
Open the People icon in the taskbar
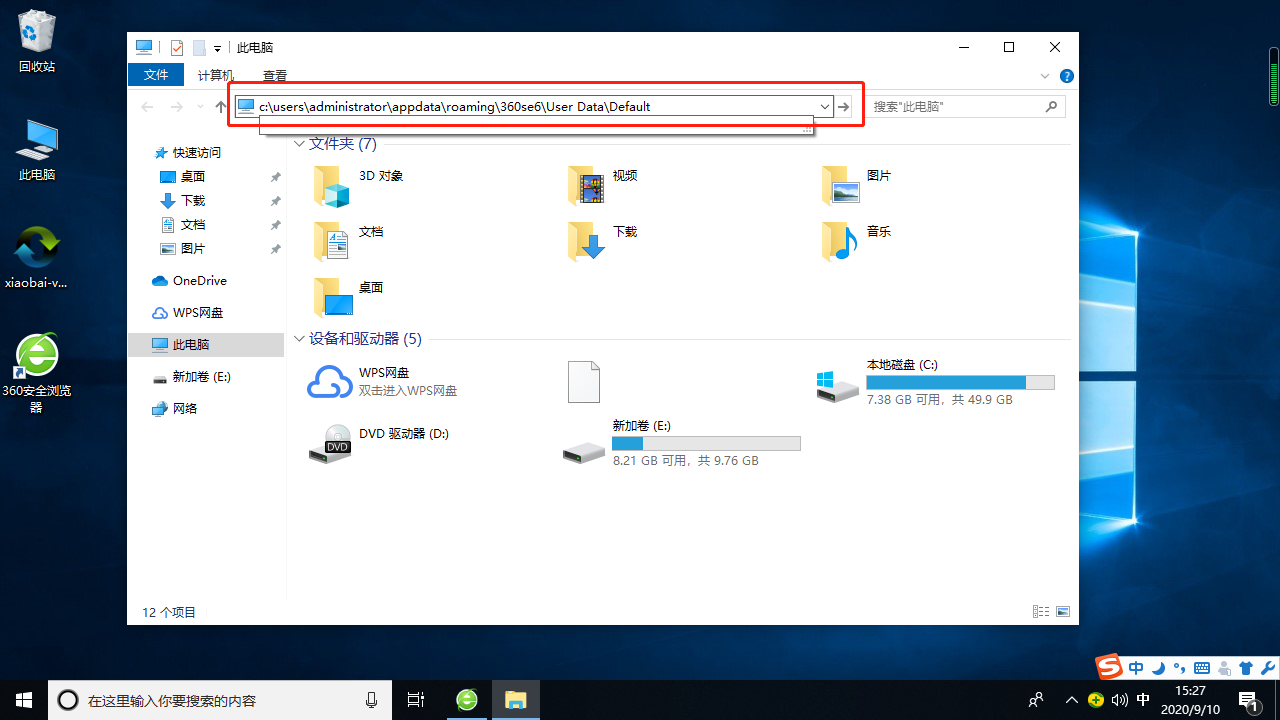[x=1036, y=700]
